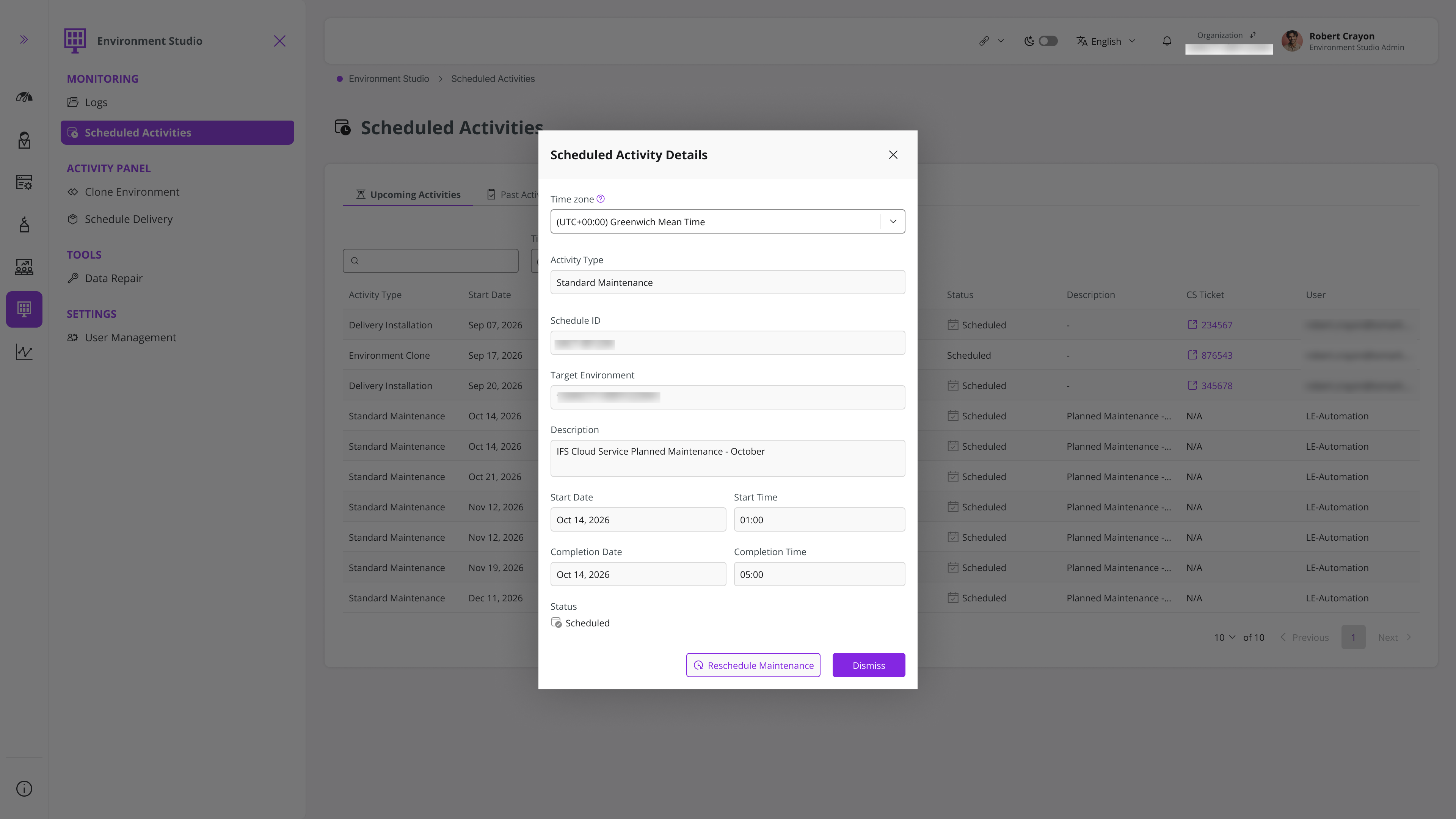Select the Environment Clone activity row
Image resolution: width=1456 pixels, height=819 pixels.
coord(880,356)
